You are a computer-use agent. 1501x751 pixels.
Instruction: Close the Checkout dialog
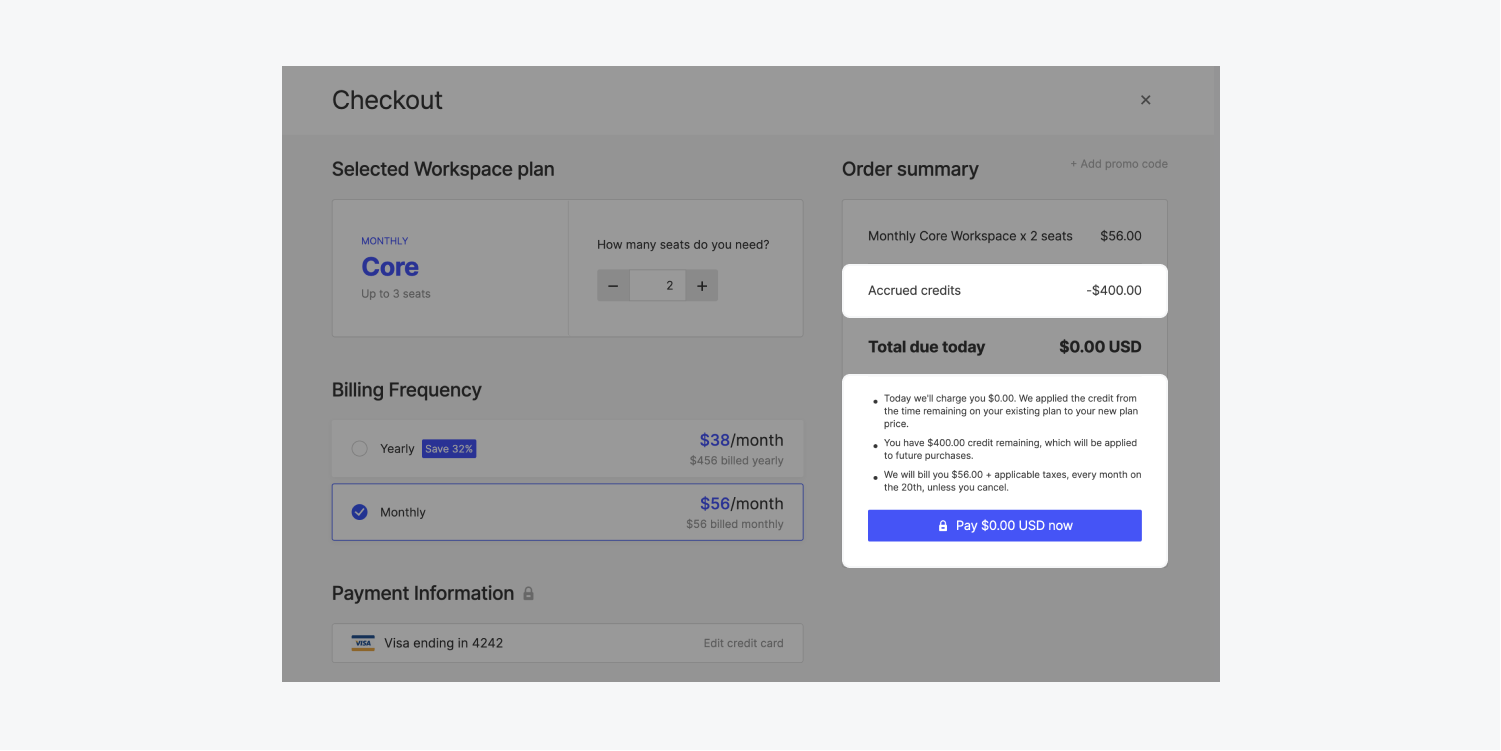[1145, 100]
